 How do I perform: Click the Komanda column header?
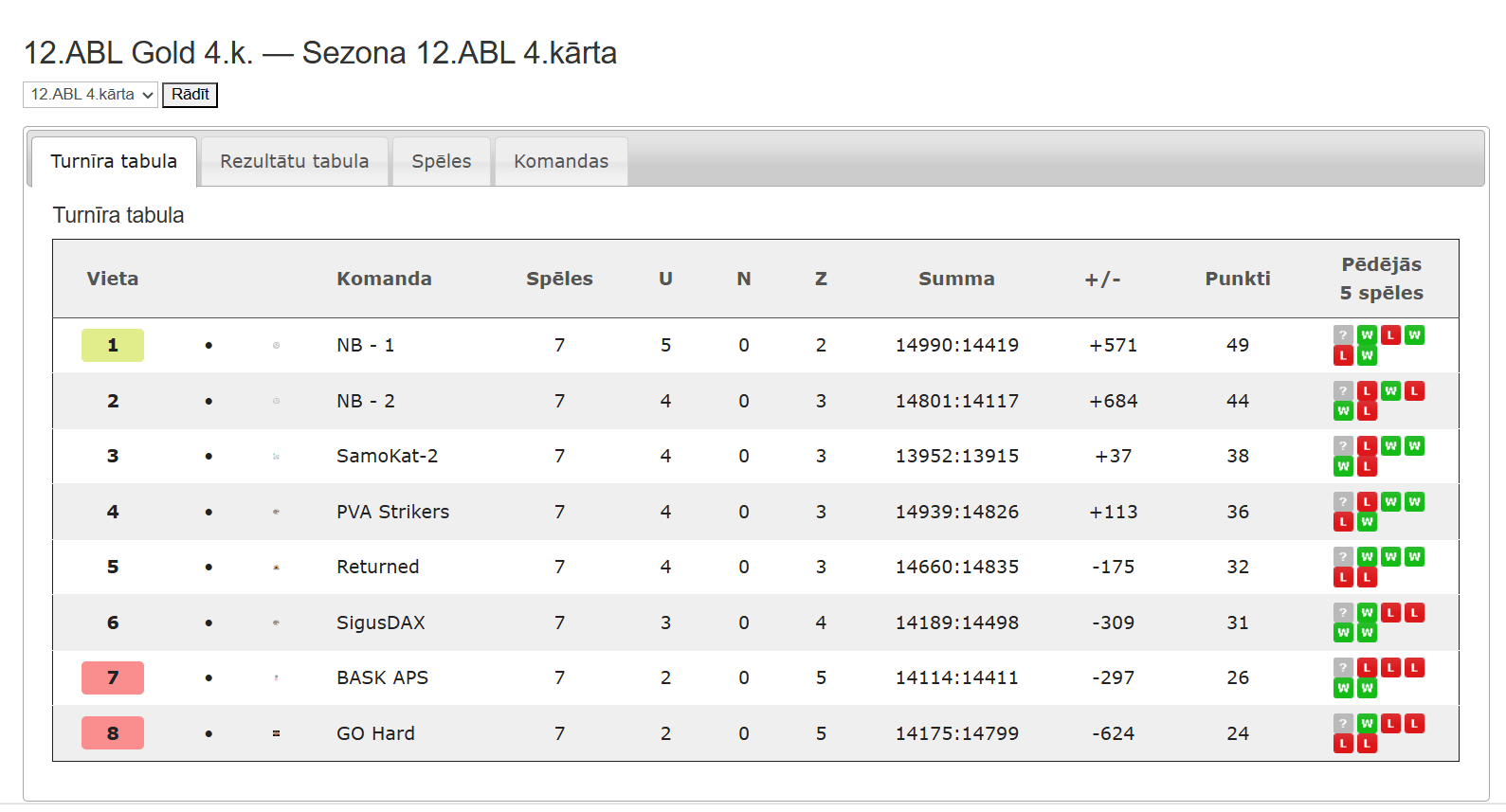(x=384, y=279)
